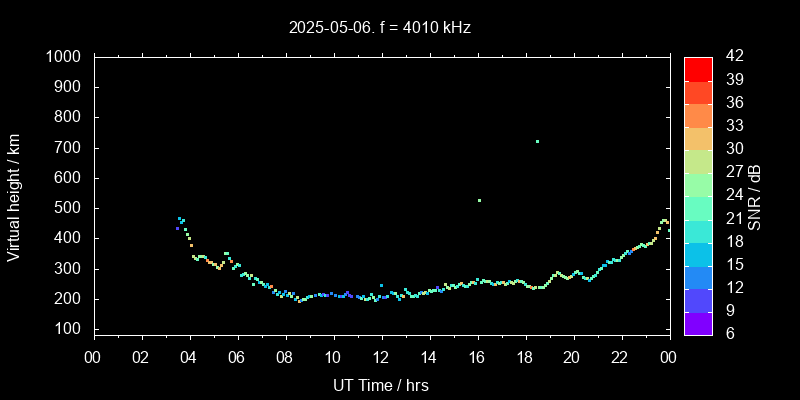Click the 'UT Time / hrs' axis label
Image resolution: width=800 pixels, height=400 pixels.
click(380, 385)
